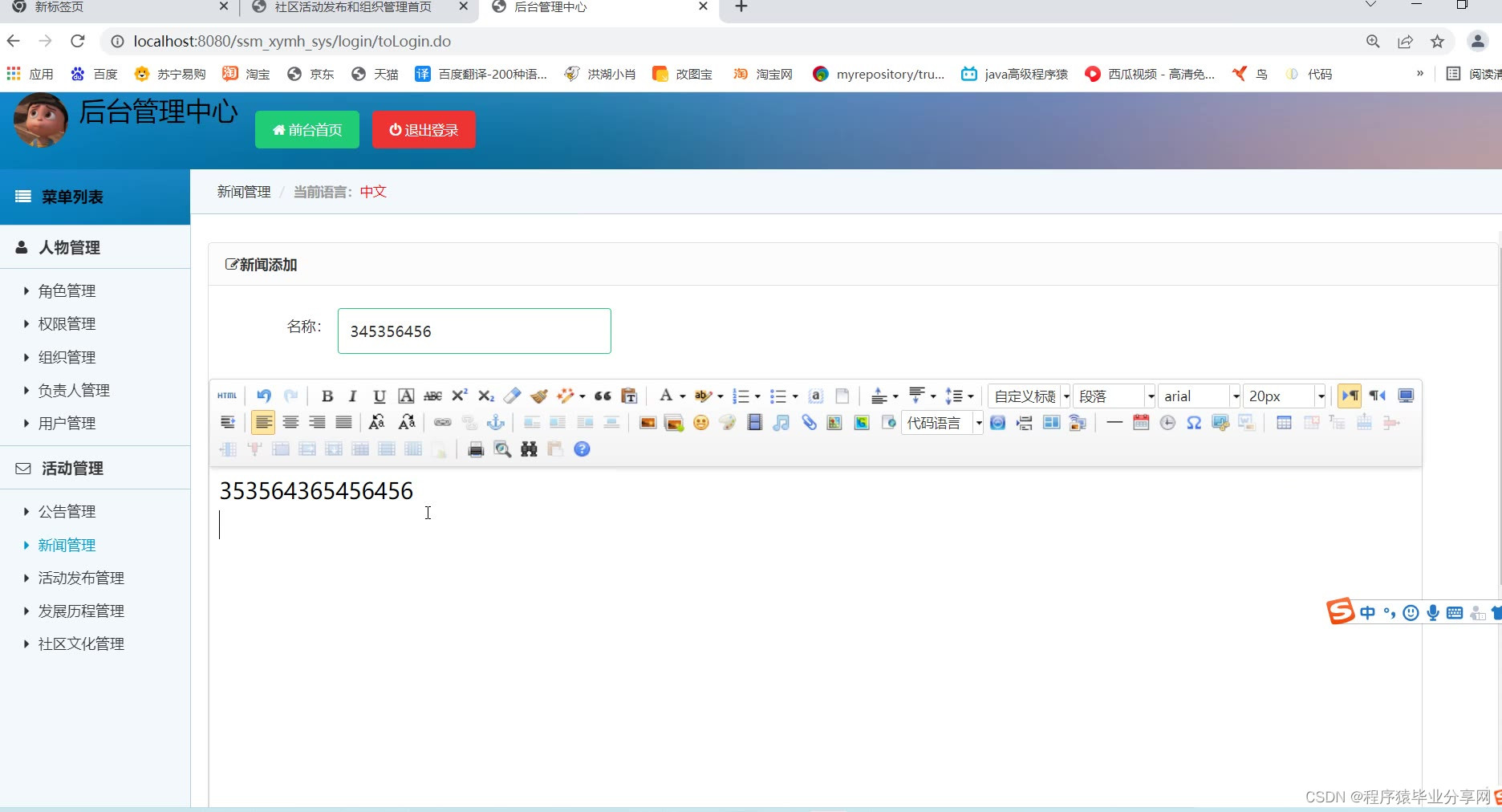Set text direction right-to-left

pos(1378,396)
